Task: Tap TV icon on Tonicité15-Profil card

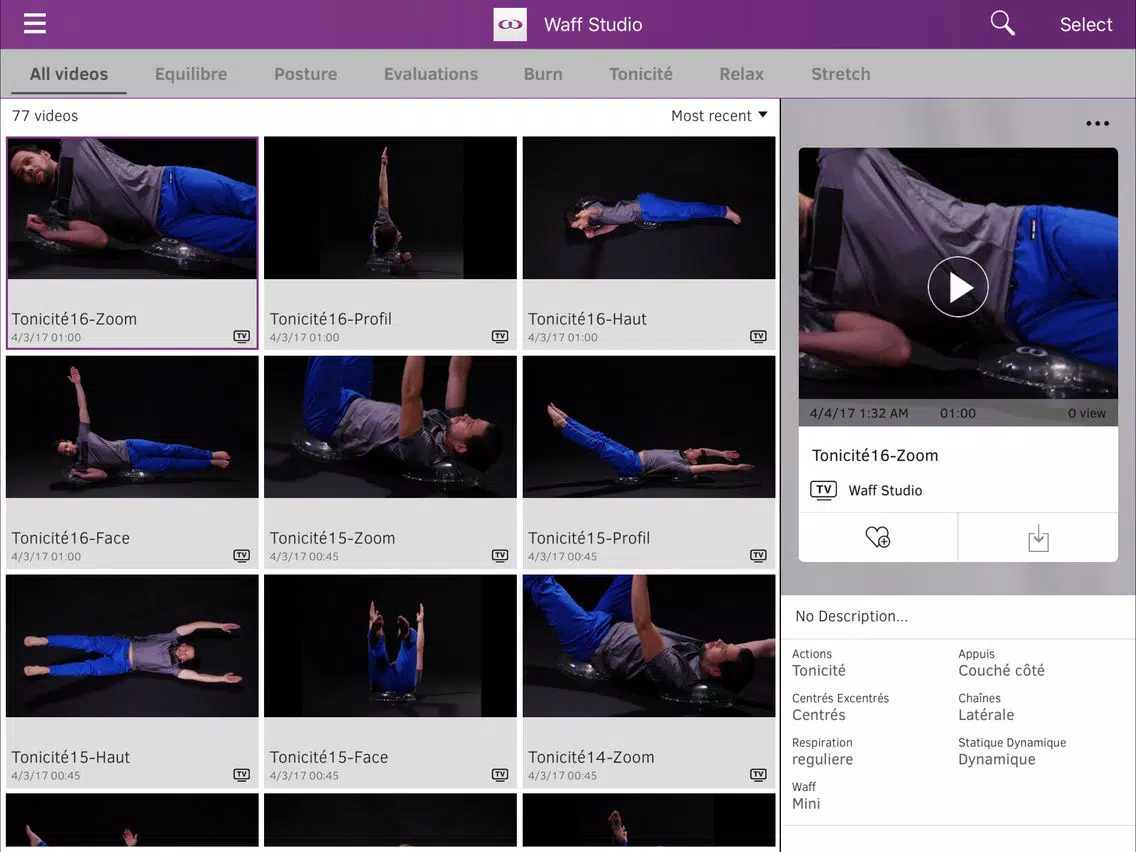Action: [x=759, y=556]
